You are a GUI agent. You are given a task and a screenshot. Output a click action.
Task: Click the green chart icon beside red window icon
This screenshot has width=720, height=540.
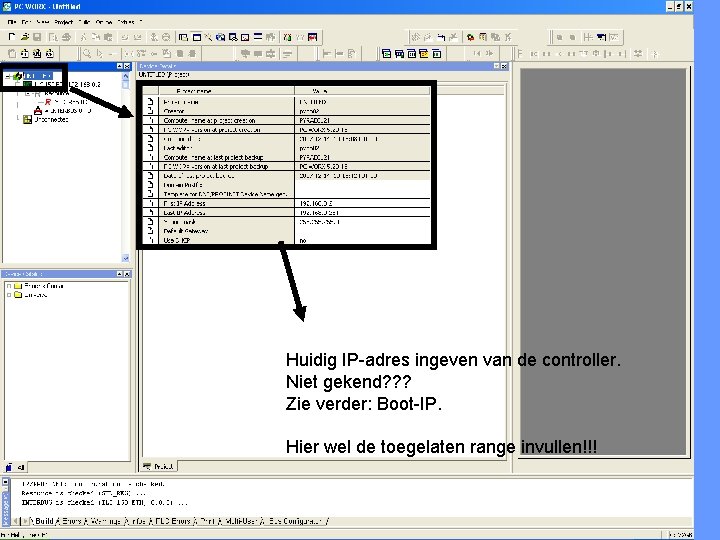[287, 37]
